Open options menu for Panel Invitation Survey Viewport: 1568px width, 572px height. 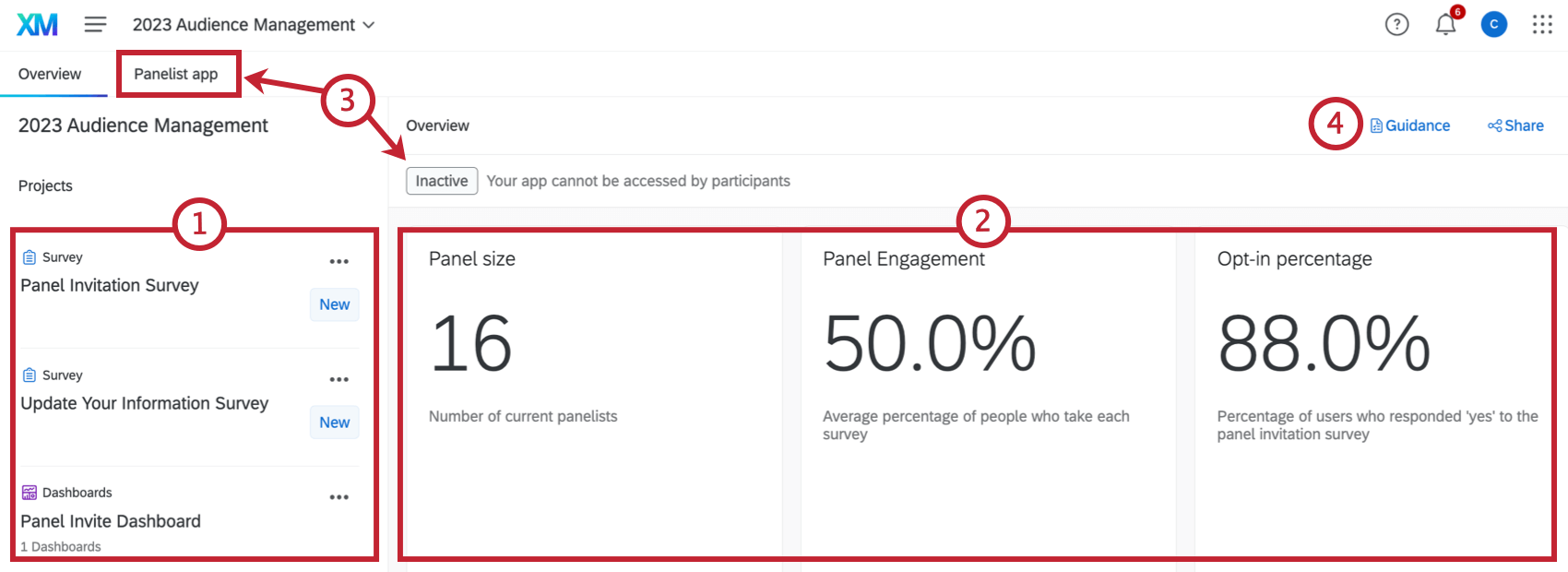click(339, 261)
